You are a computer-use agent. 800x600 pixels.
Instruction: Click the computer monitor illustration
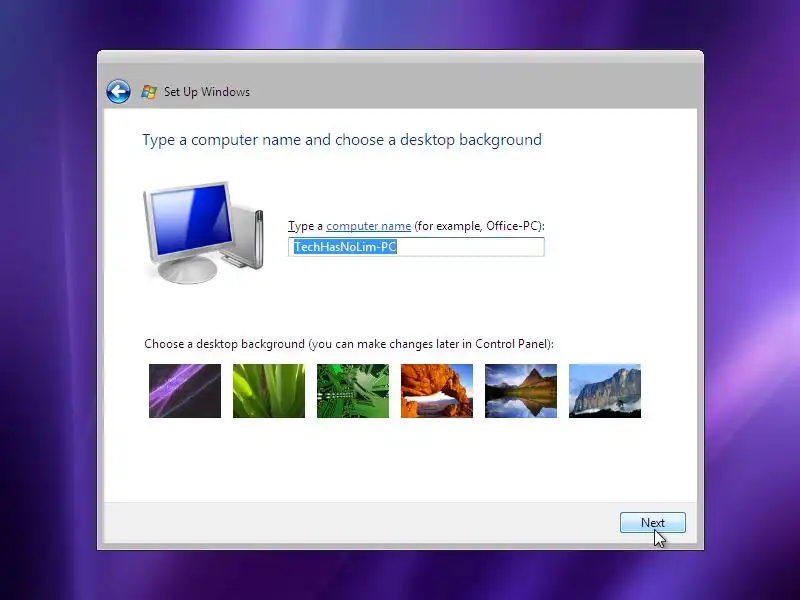[x=204, y=232]
